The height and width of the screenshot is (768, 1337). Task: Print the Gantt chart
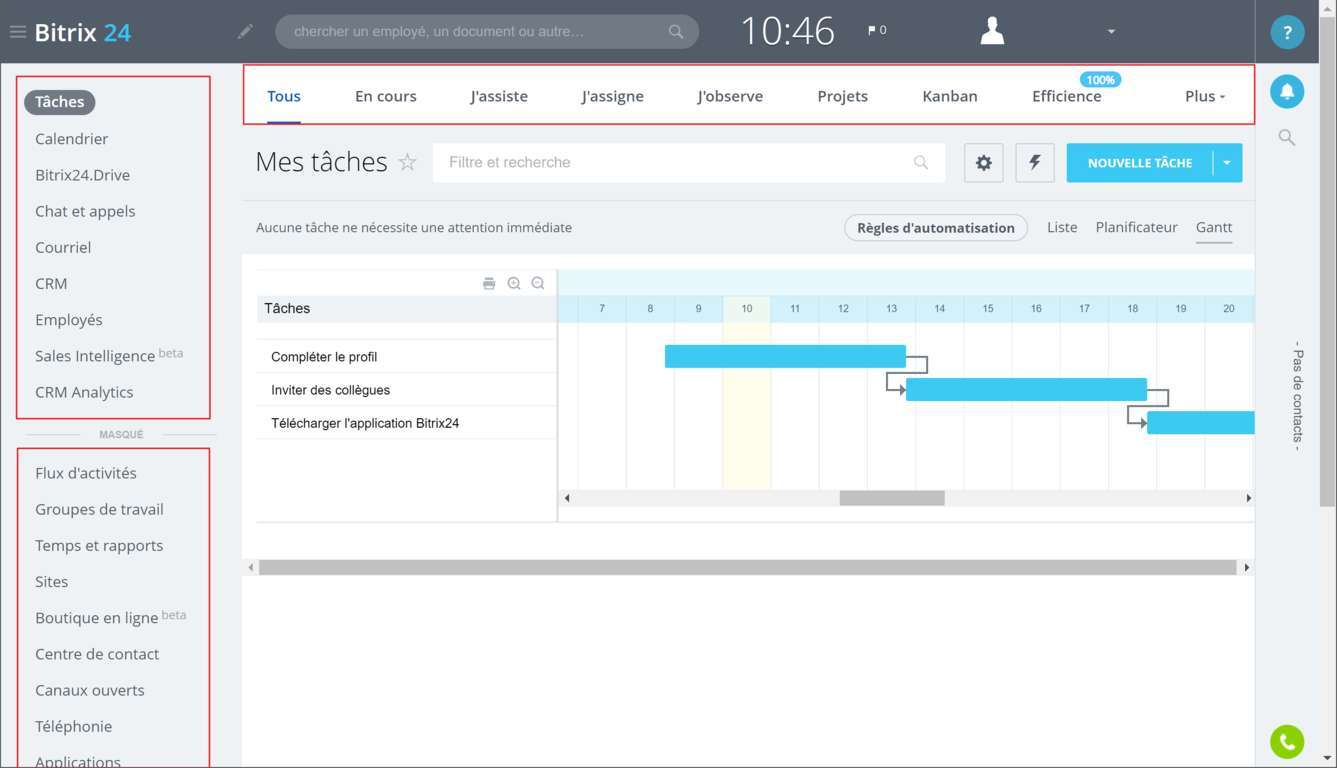489,284
